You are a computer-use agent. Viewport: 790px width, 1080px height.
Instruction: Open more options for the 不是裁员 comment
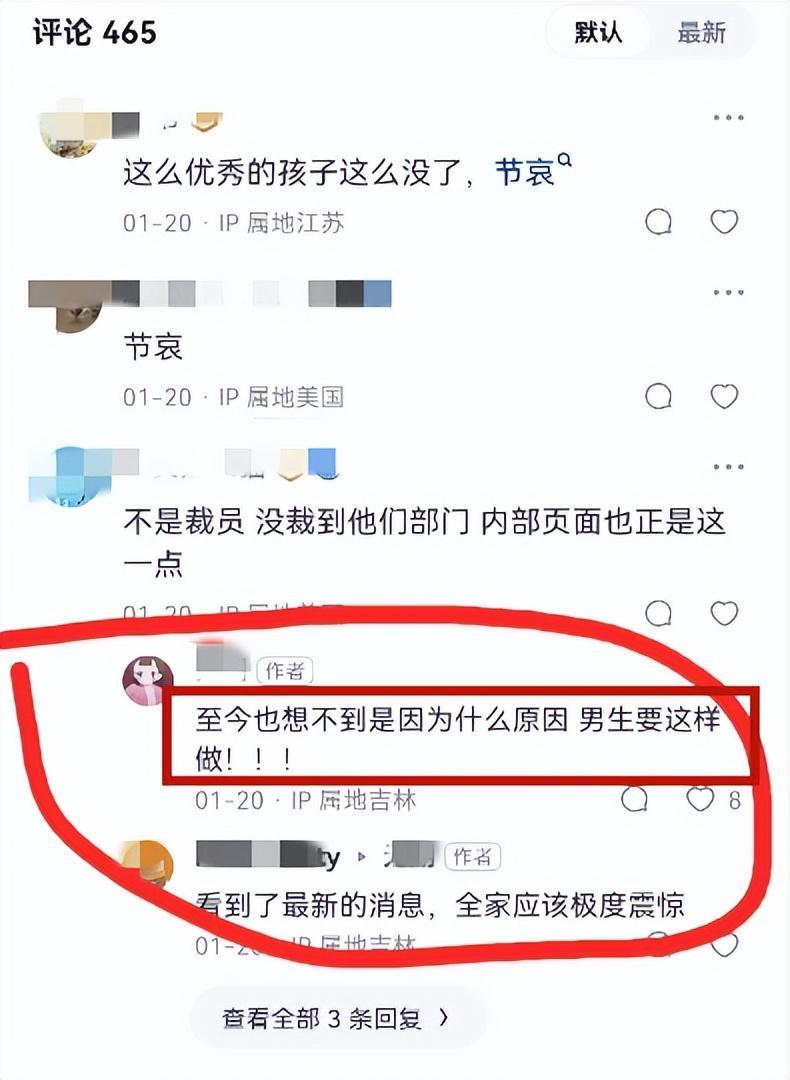tap(728, 467)
